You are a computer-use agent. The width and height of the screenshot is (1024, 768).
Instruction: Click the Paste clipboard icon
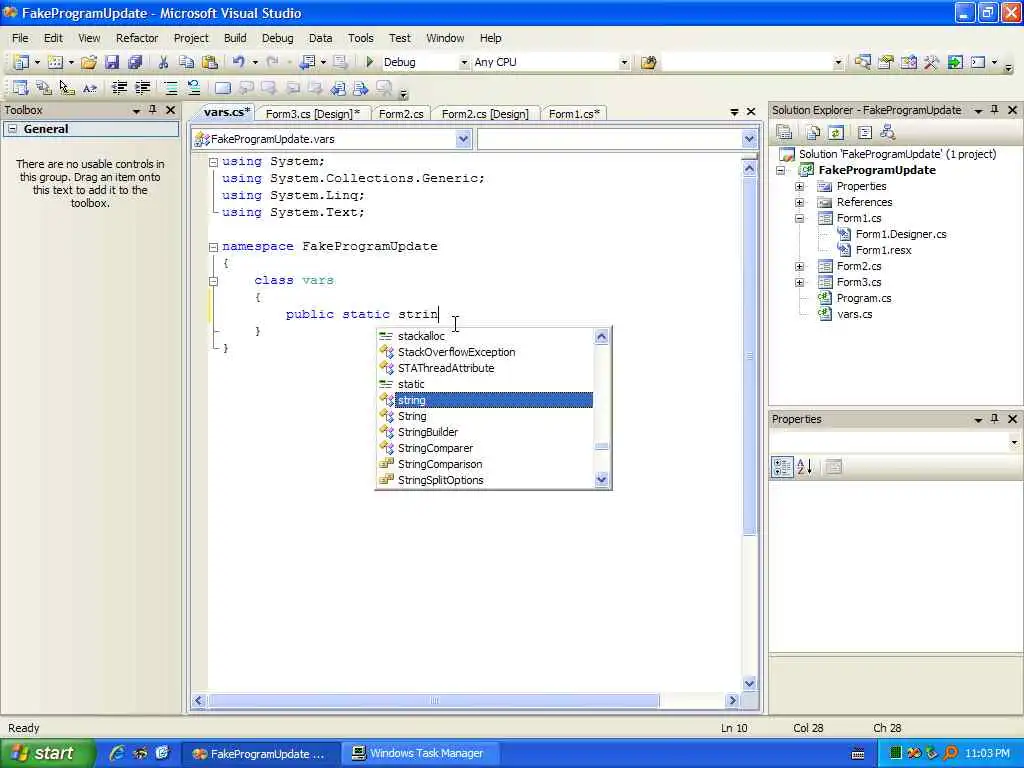click(210, 62)
